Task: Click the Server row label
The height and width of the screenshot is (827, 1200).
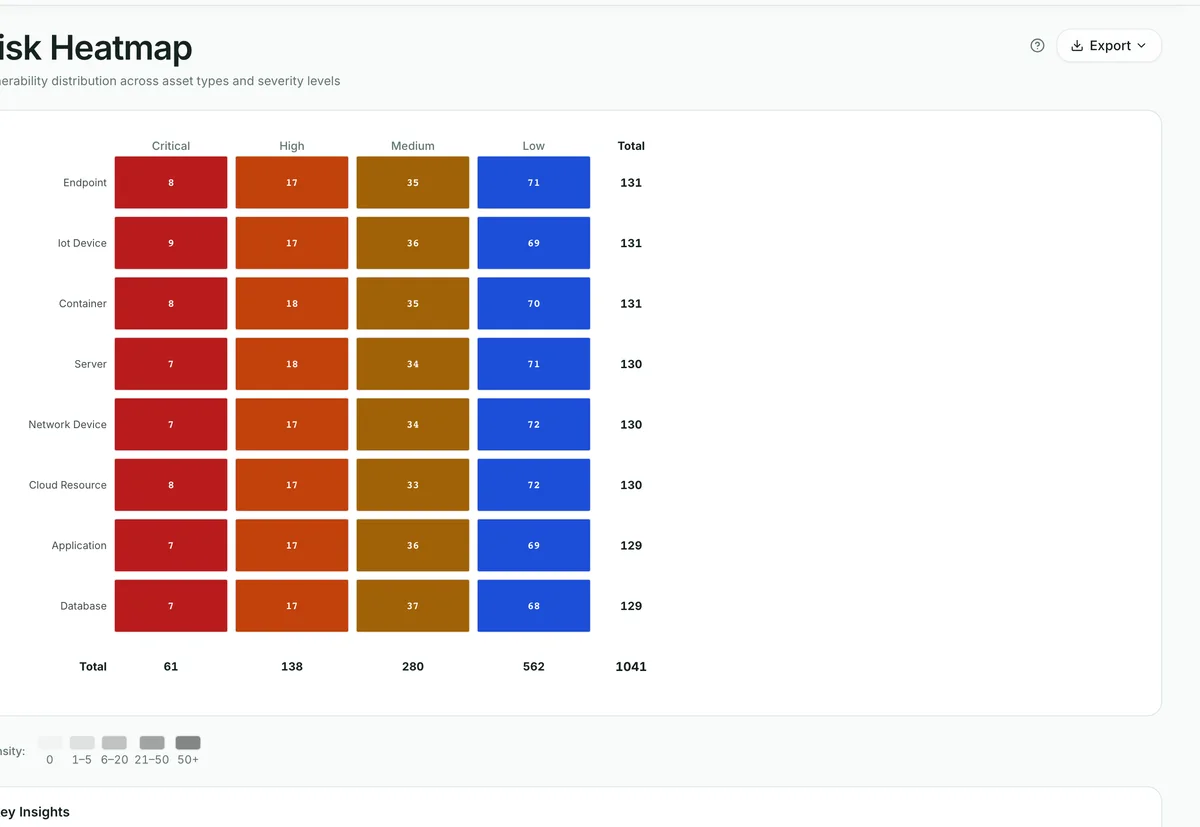Action: pos(90,364)
